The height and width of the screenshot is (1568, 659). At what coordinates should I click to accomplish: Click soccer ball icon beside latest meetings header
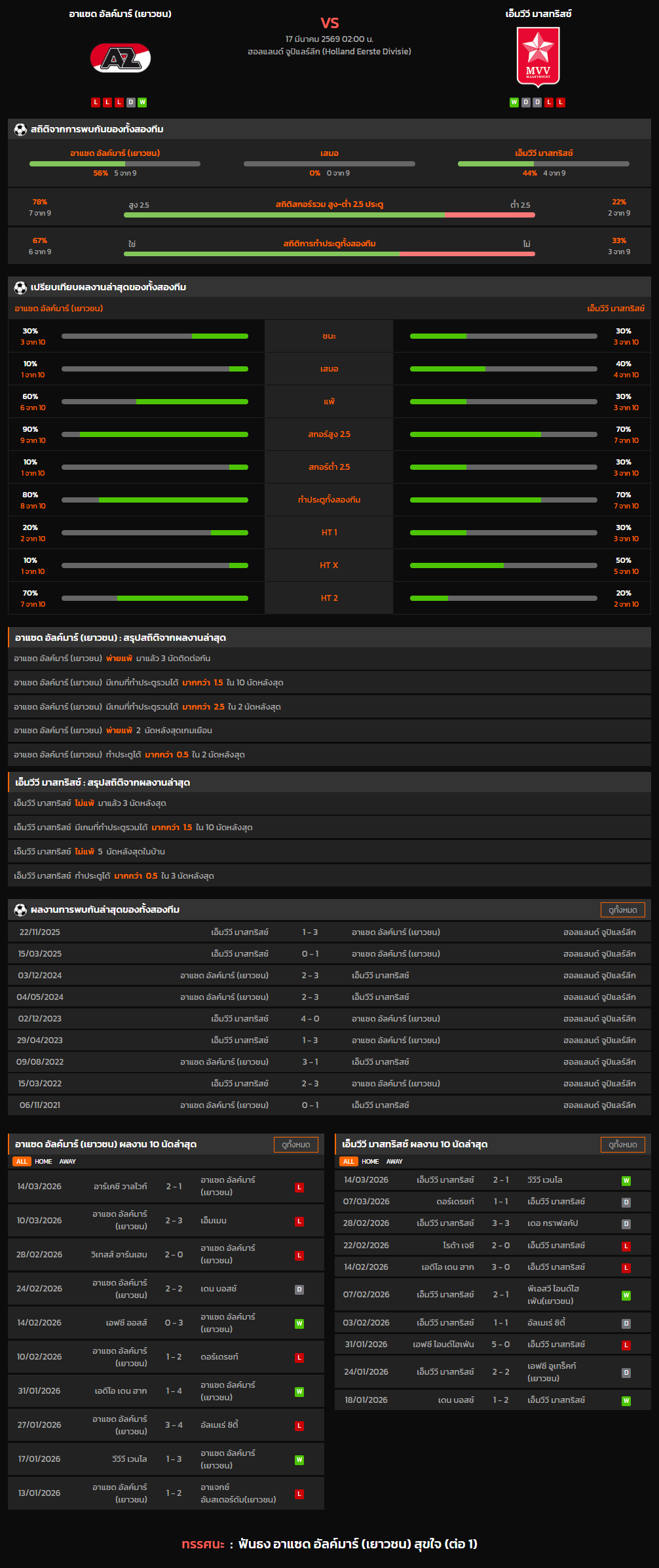click(20, 909)
